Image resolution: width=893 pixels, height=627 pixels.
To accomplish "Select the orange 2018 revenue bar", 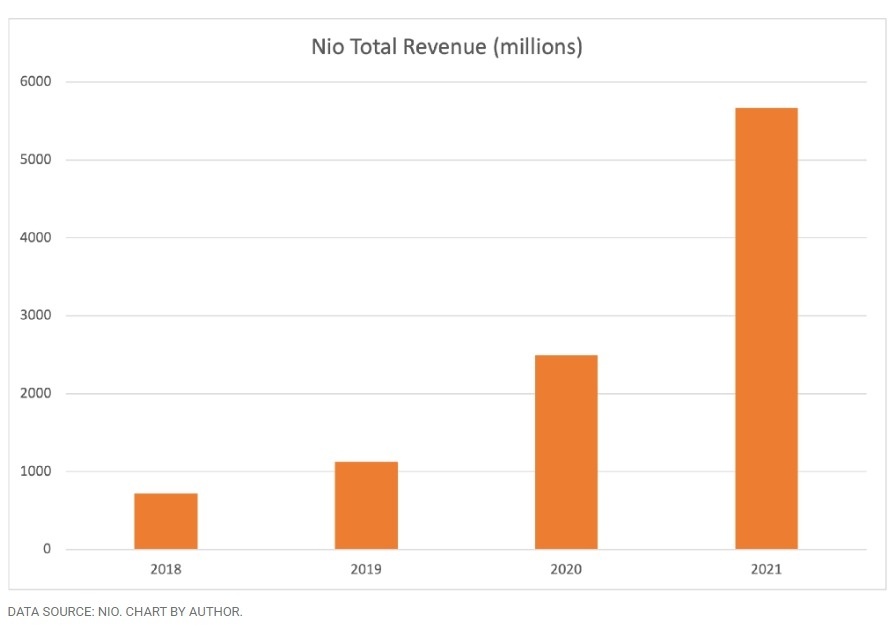I will 166,521.
